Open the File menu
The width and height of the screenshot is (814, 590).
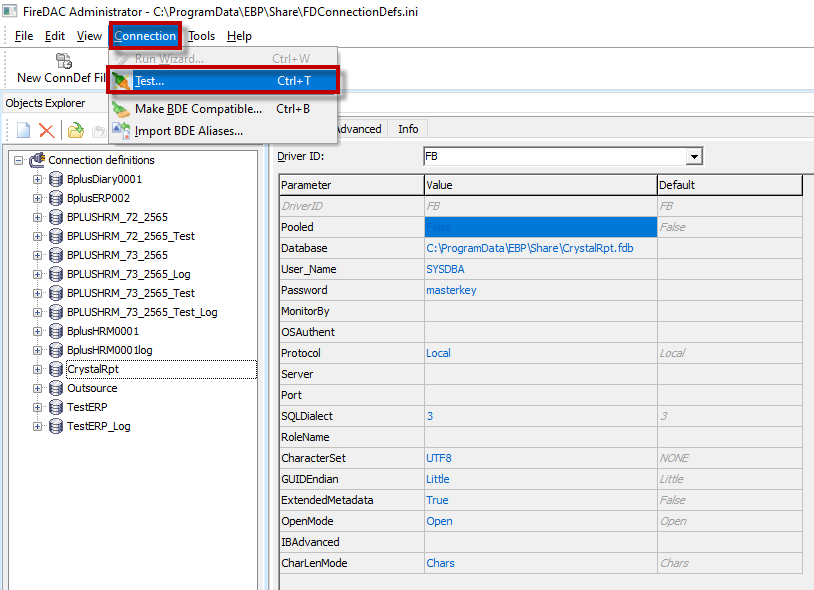[x=24, y=36]
